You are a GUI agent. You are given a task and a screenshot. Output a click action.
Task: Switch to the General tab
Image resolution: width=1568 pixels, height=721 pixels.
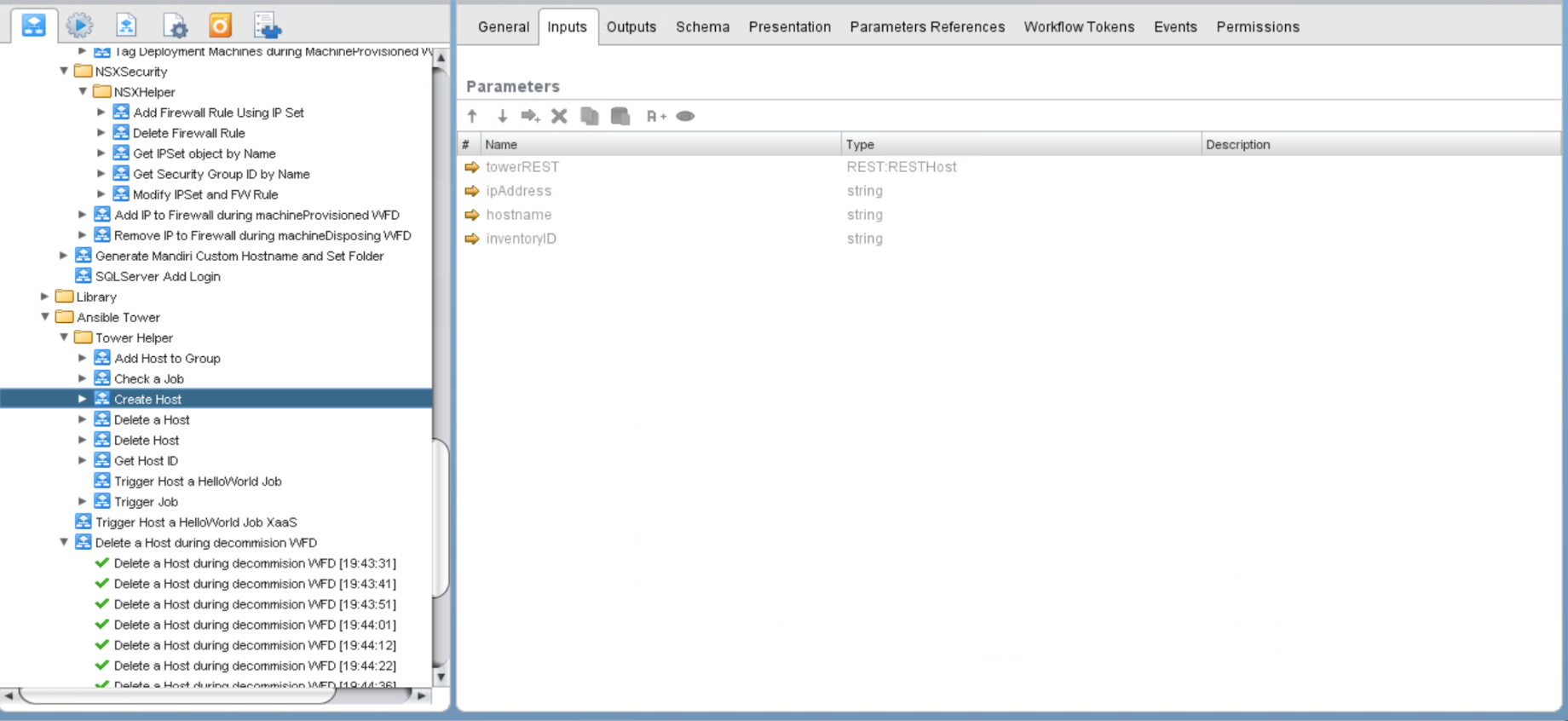[504, 26]
